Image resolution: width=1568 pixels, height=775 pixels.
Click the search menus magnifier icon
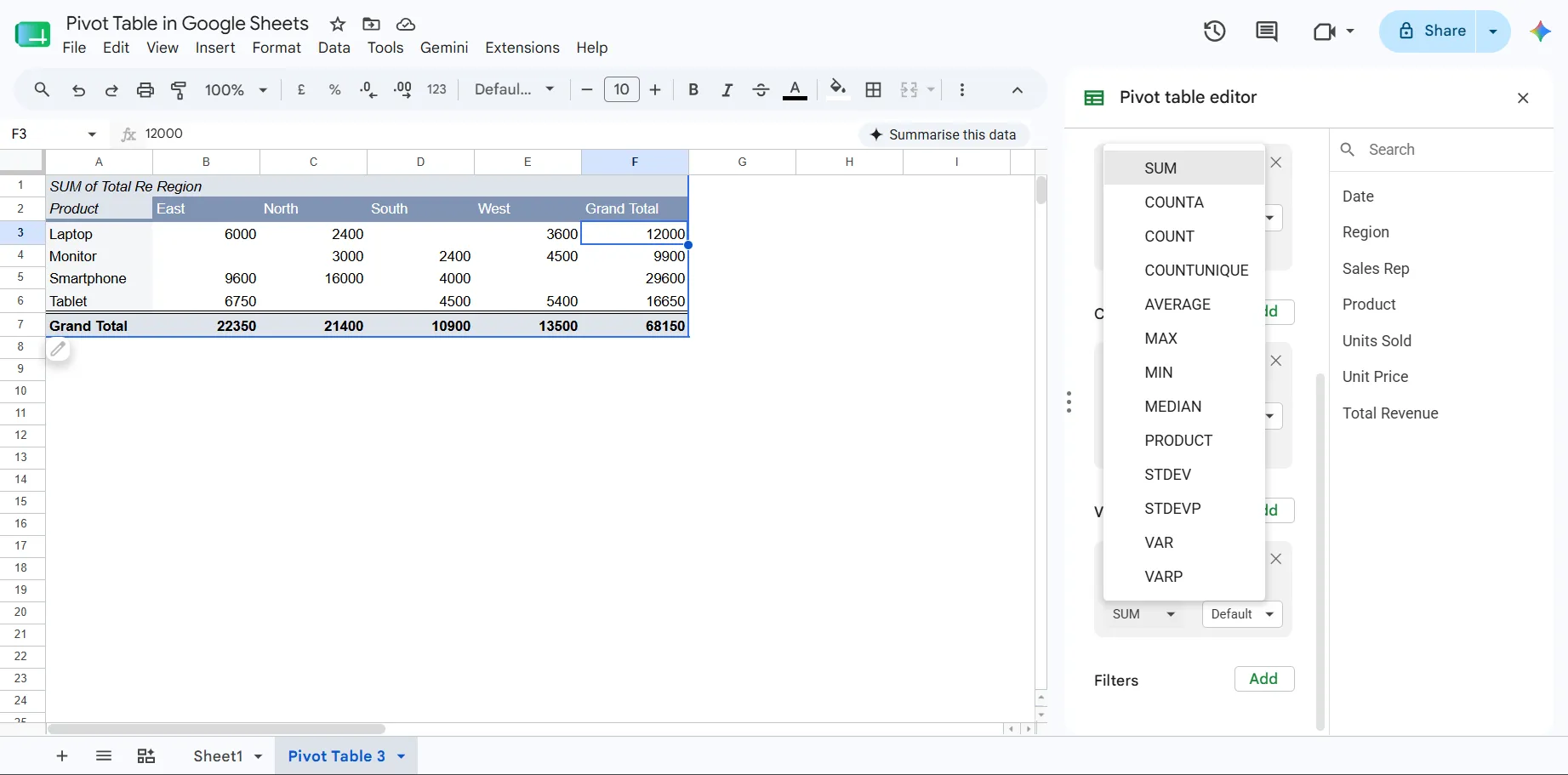tap(42, 89)
